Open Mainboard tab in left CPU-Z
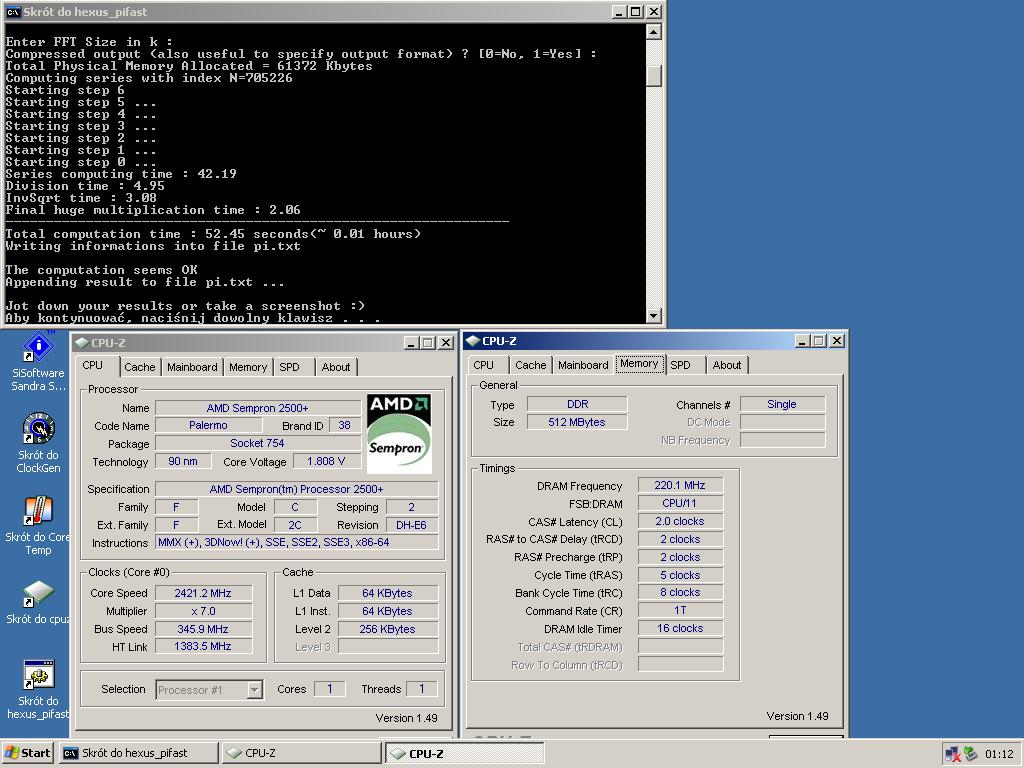 (192, 367)
